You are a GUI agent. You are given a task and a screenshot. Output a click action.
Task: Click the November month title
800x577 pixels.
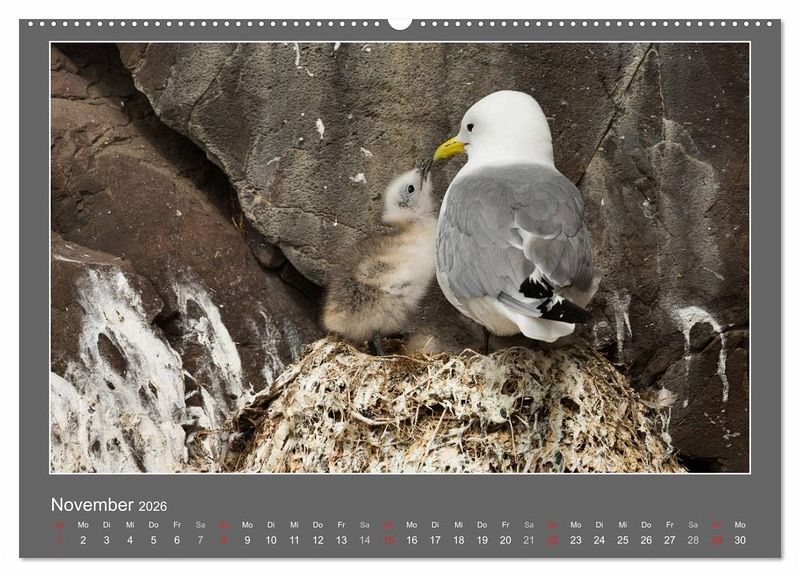click(x=92, y=505)
